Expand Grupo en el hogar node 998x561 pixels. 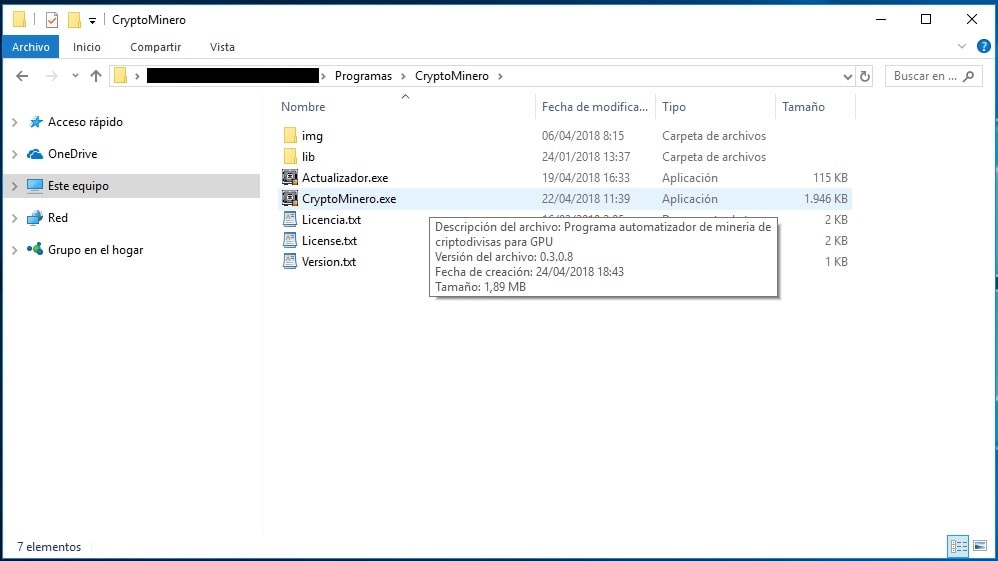15,250
